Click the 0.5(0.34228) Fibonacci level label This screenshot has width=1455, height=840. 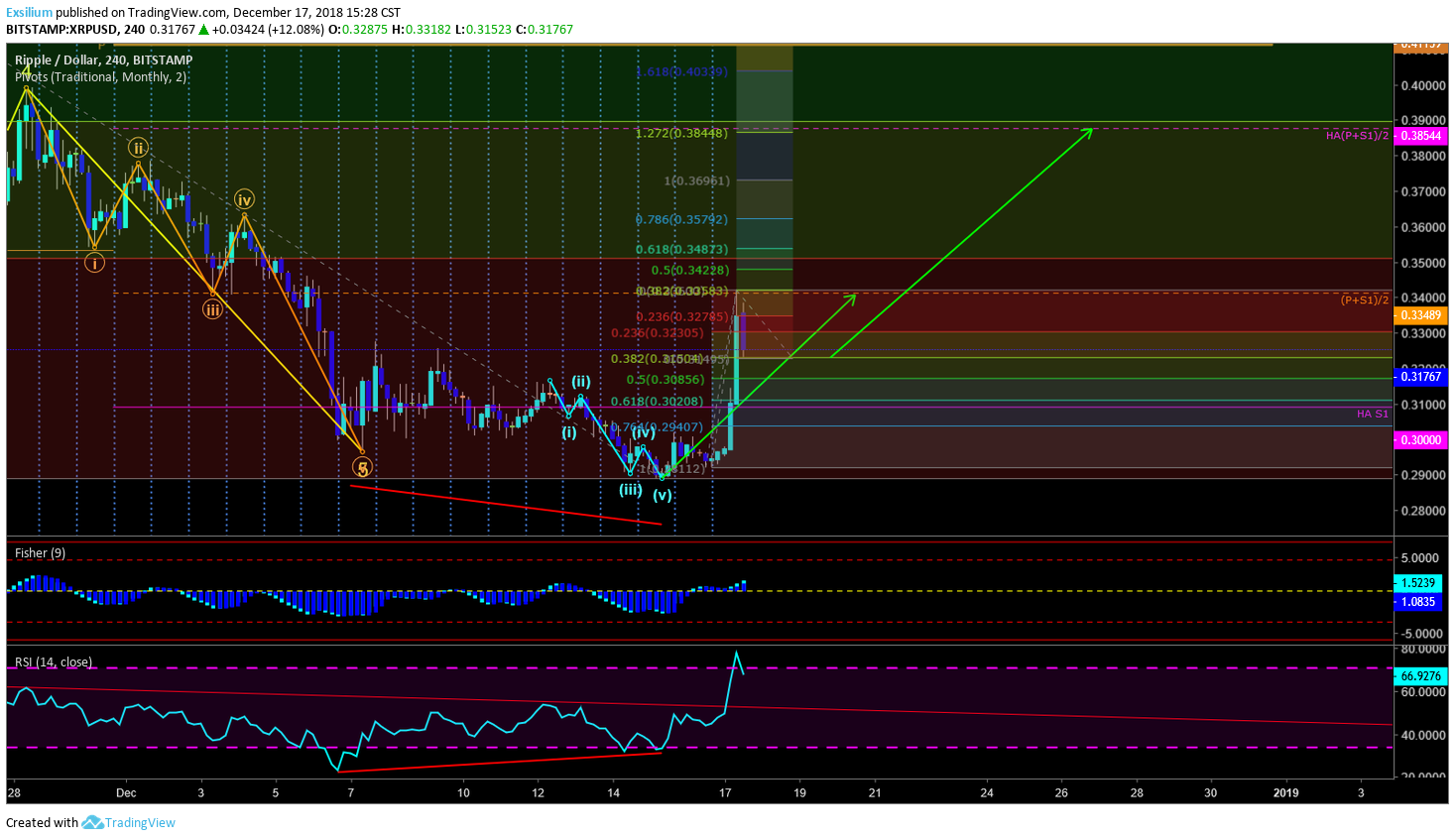(690, 271)
